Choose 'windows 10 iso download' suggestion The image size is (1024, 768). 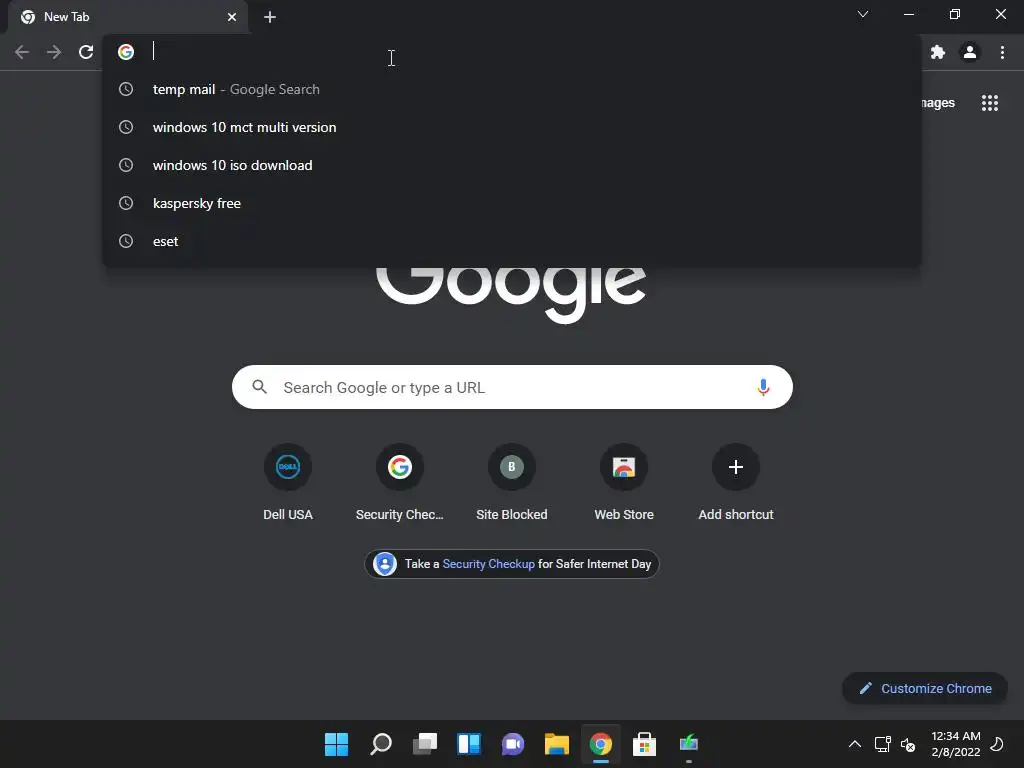tap(512, 165)
